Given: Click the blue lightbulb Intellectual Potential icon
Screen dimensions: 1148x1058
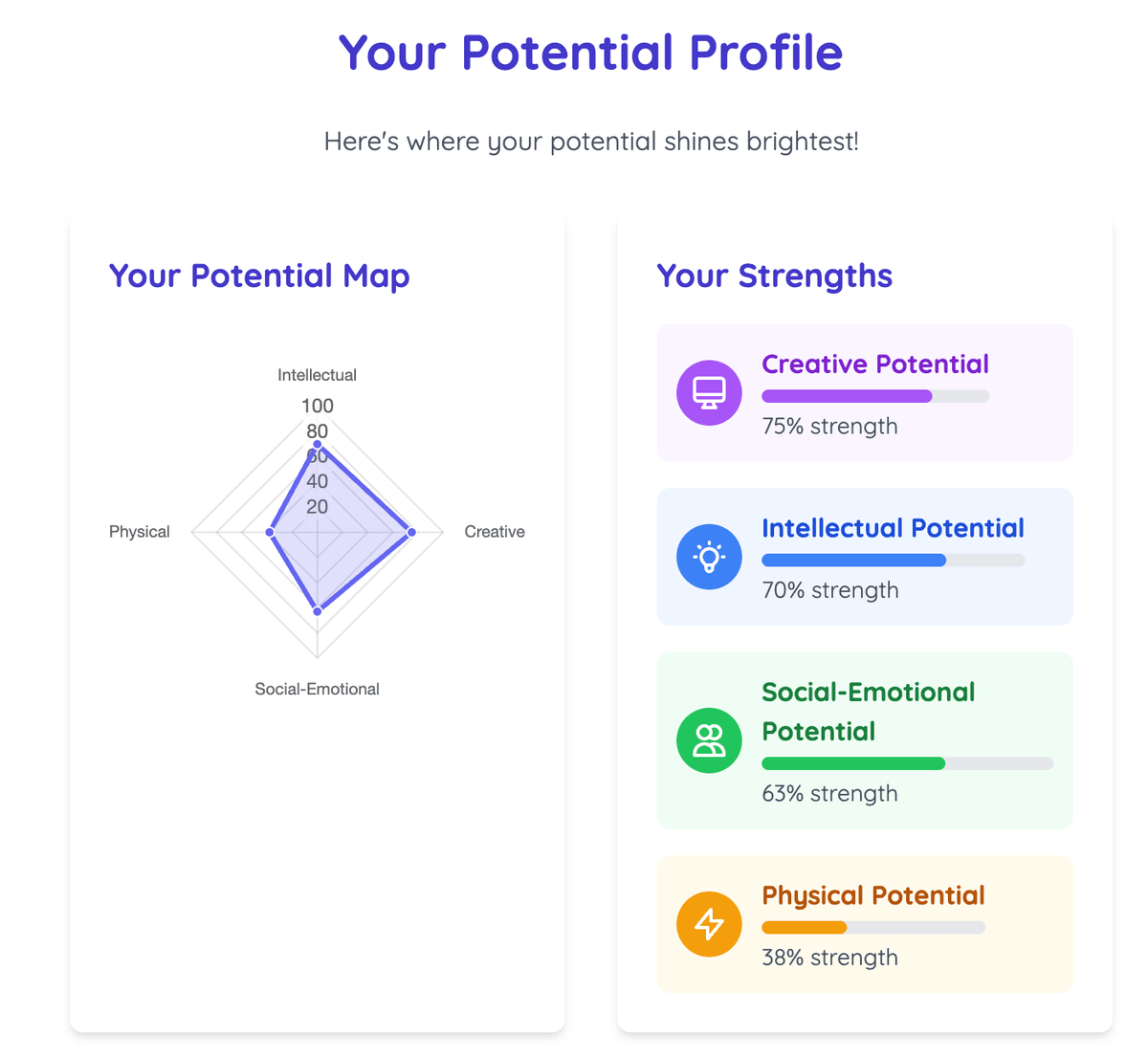Looking at the screenshot, I should tap(709, 557).
